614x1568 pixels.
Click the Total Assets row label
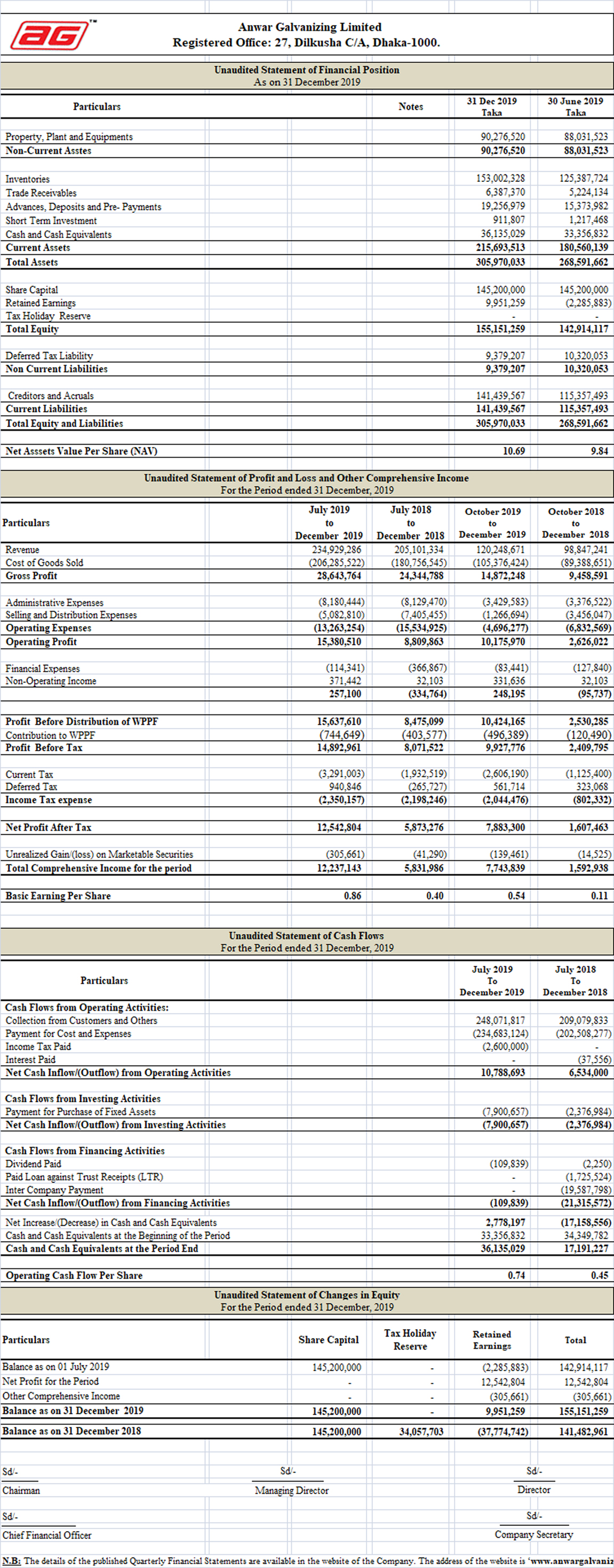(31, 262)
